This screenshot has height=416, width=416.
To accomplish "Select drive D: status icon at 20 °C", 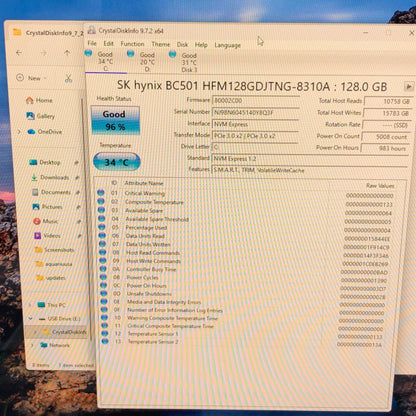I will pos(131,54).
